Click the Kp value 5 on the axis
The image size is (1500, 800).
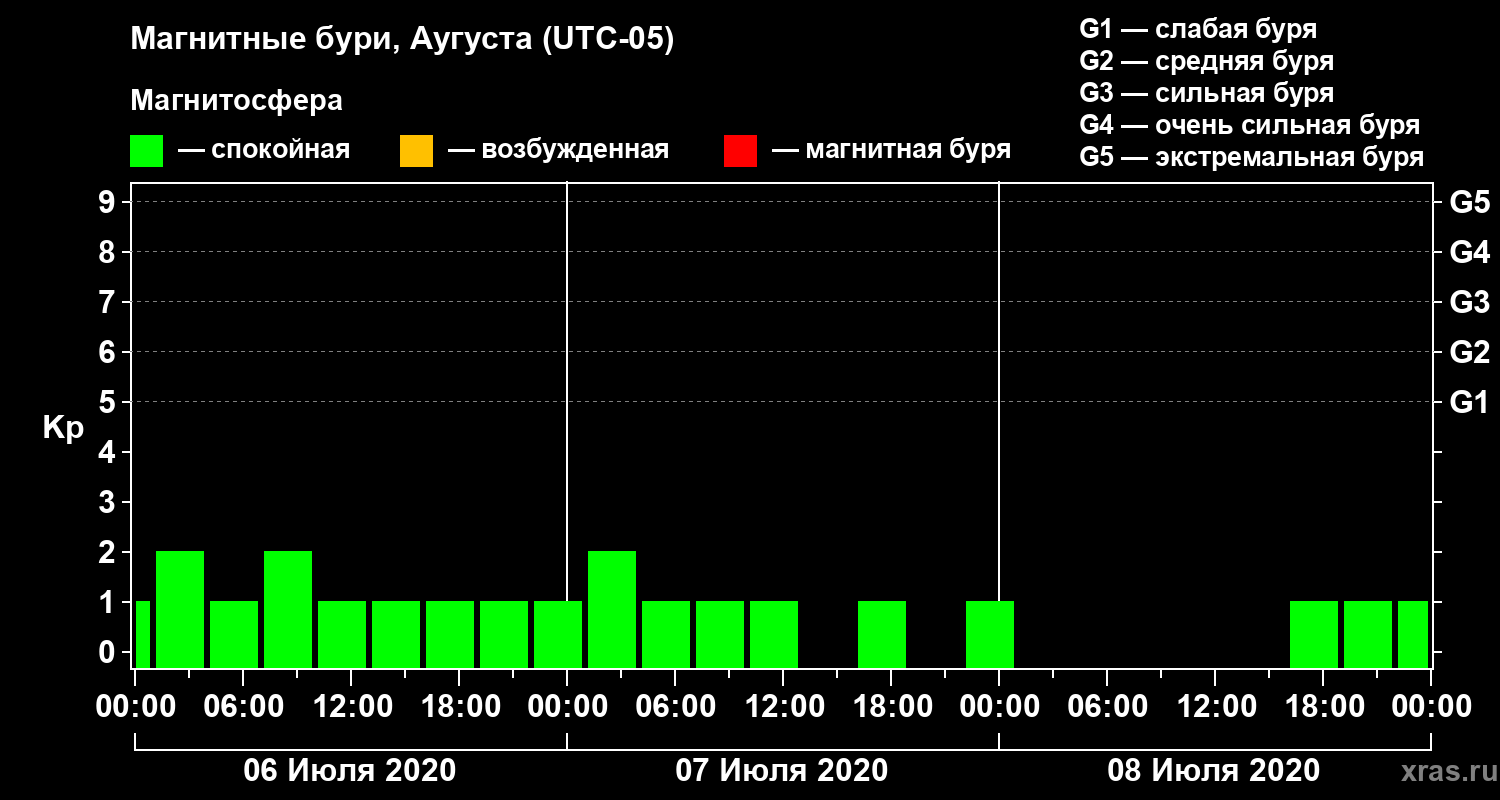click(x=109, y=402)
